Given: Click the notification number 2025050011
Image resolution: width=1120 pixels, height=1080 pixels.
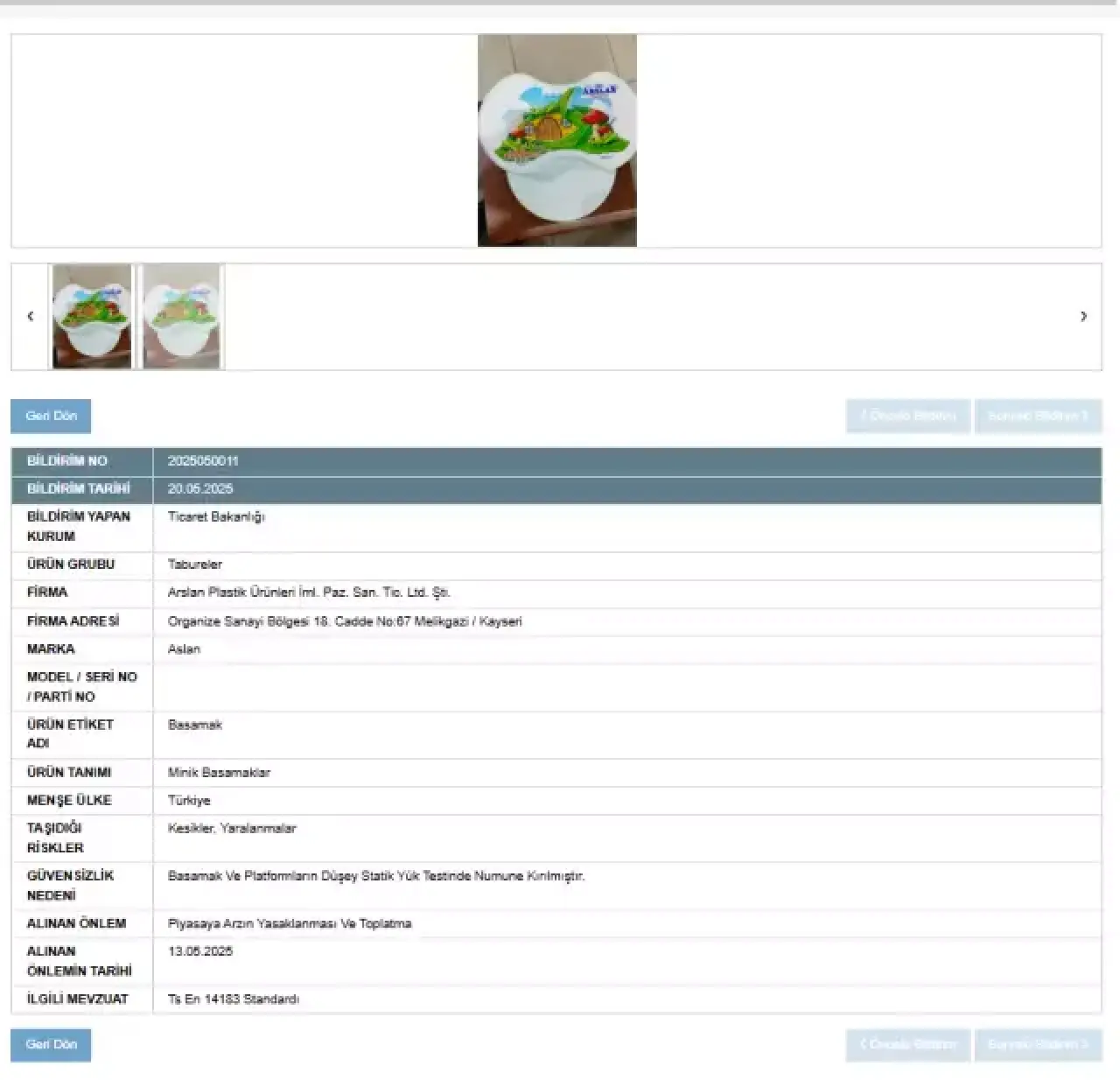Looking at the screenshot, I should (203, 461).
